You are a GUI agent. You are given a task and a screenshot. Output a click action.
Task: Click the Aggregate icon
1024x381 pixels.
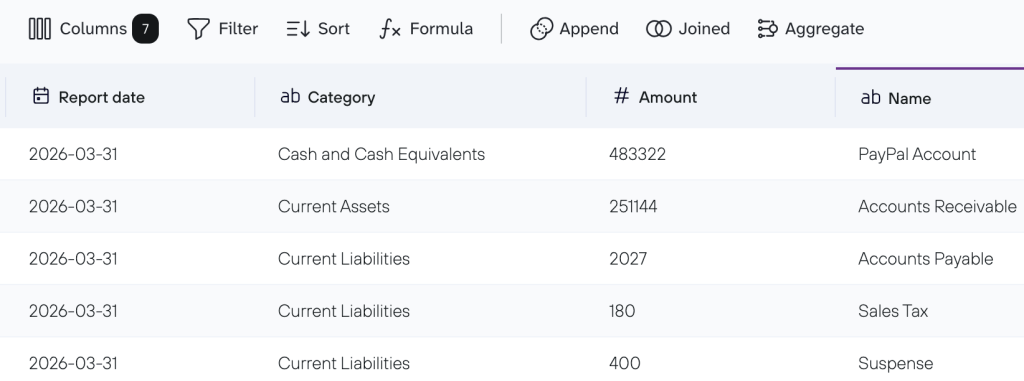767,29
